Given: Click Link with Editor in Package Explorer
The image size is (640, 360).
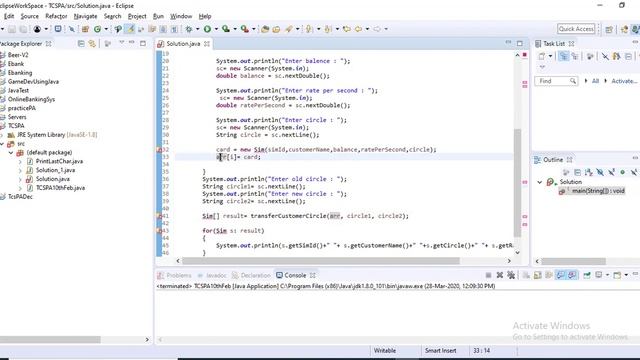Looking at the screenshot, I should [x=92, y=43].
